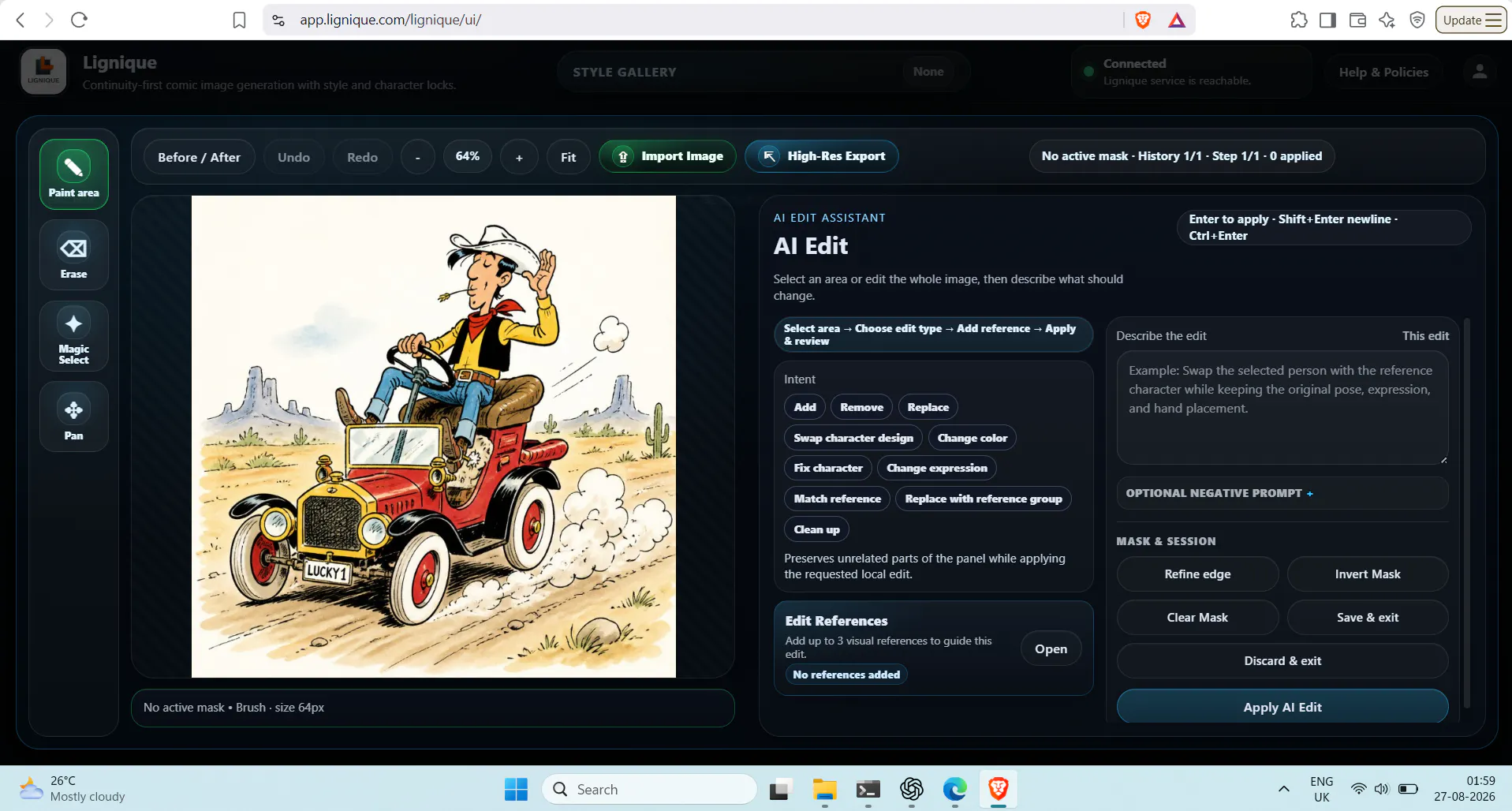Screen dimensions: 1512x811
Task: Click the Import Image button
Action: point(667,156)
